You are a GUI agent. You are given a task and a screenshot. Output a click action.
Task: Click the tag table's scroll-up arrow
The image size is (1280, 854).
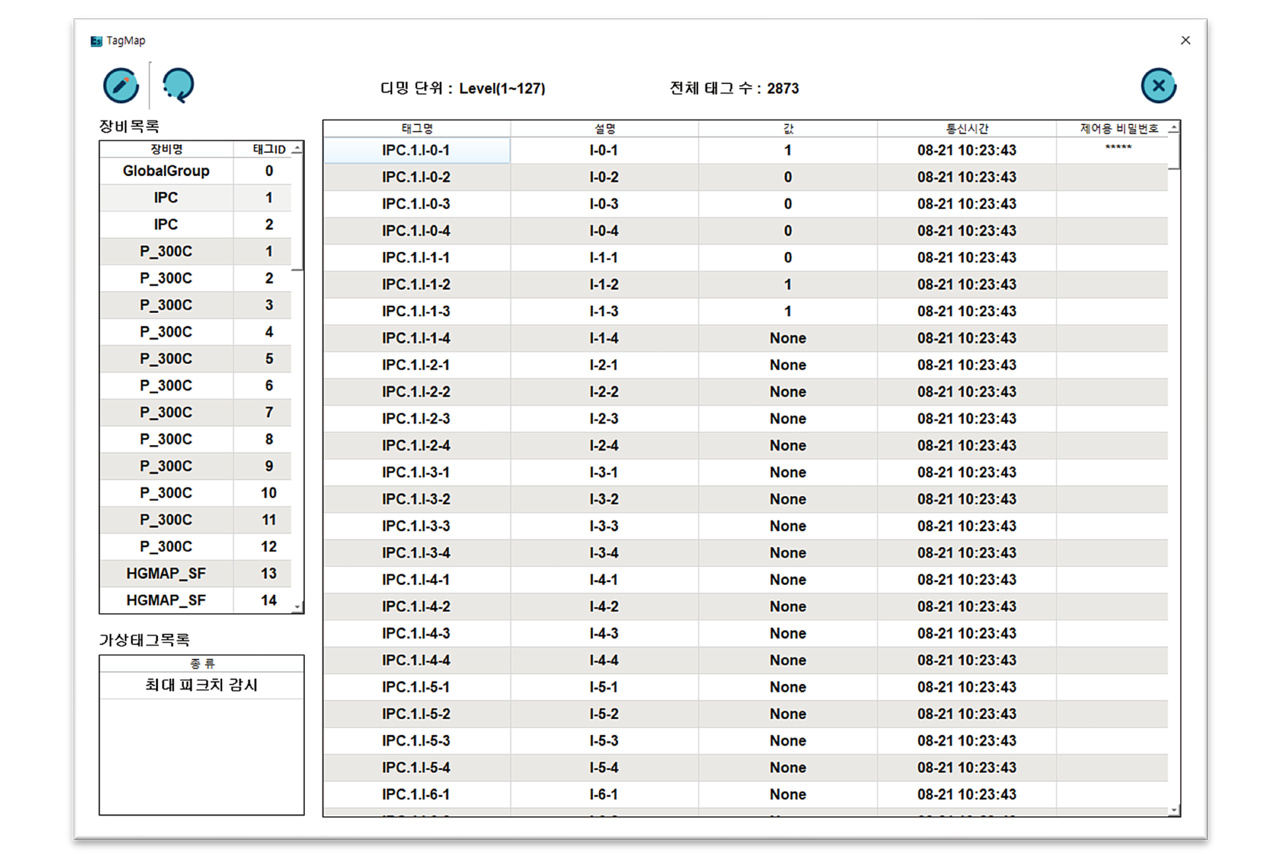[1174, 128]
